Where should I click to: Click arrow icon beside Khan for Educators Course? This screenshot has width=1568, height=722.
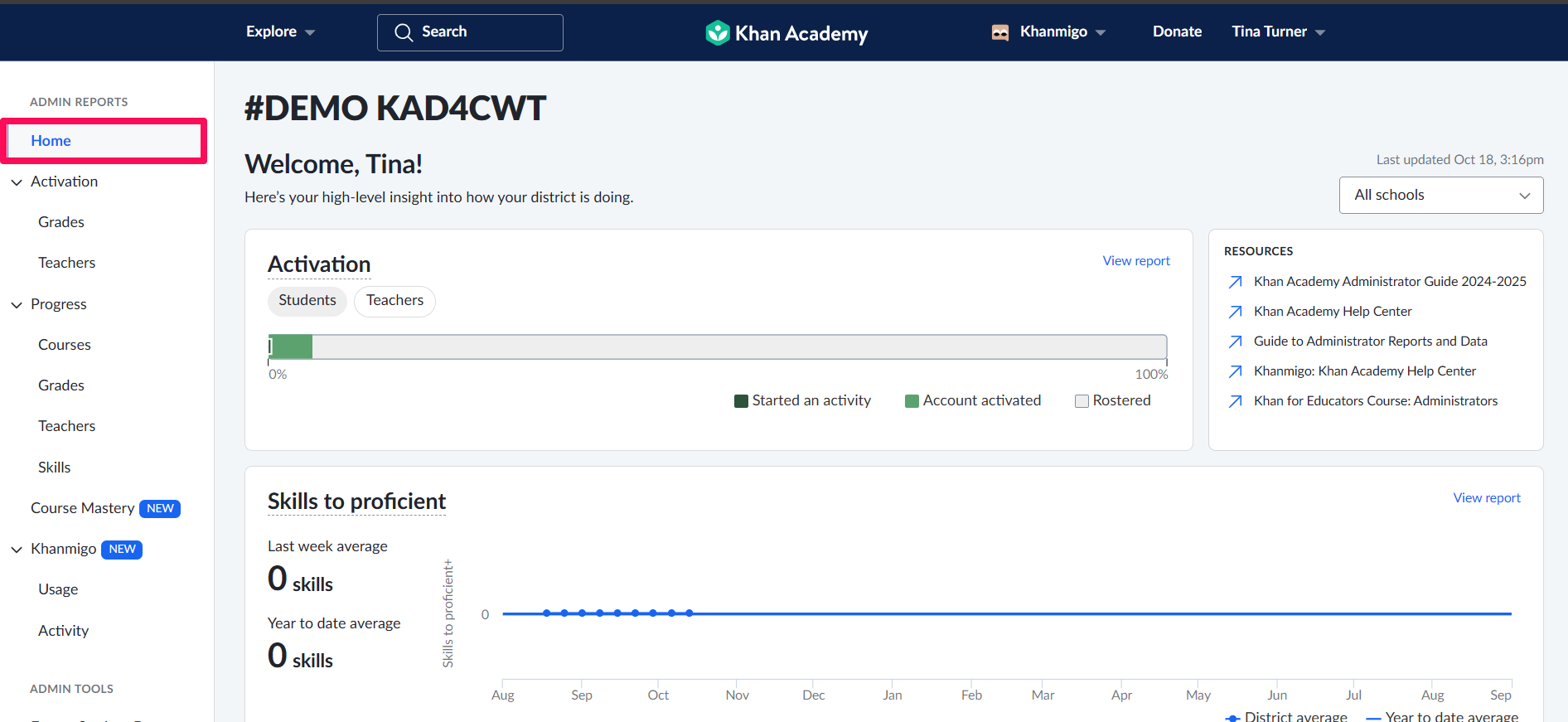pyautogui.click(x=1235, y=401)
